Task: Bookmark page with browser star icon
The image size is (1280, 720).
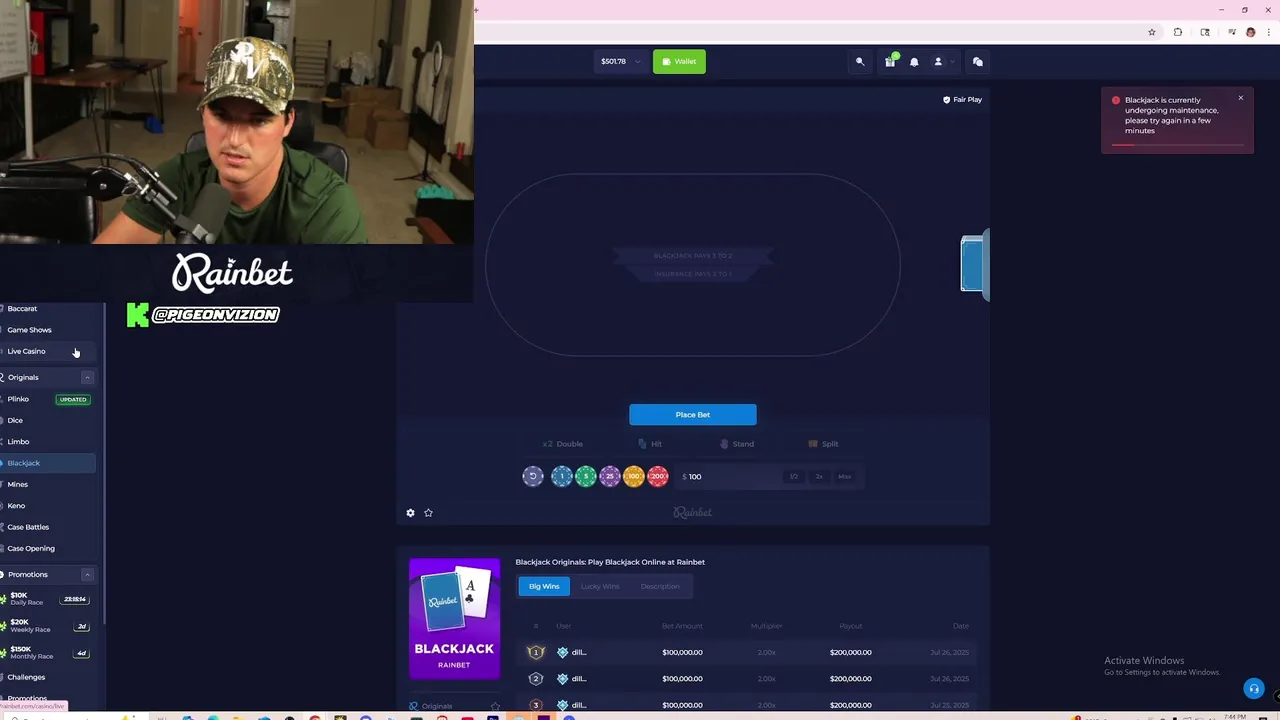Action: pyautogui.click(x=1152, y=32)
